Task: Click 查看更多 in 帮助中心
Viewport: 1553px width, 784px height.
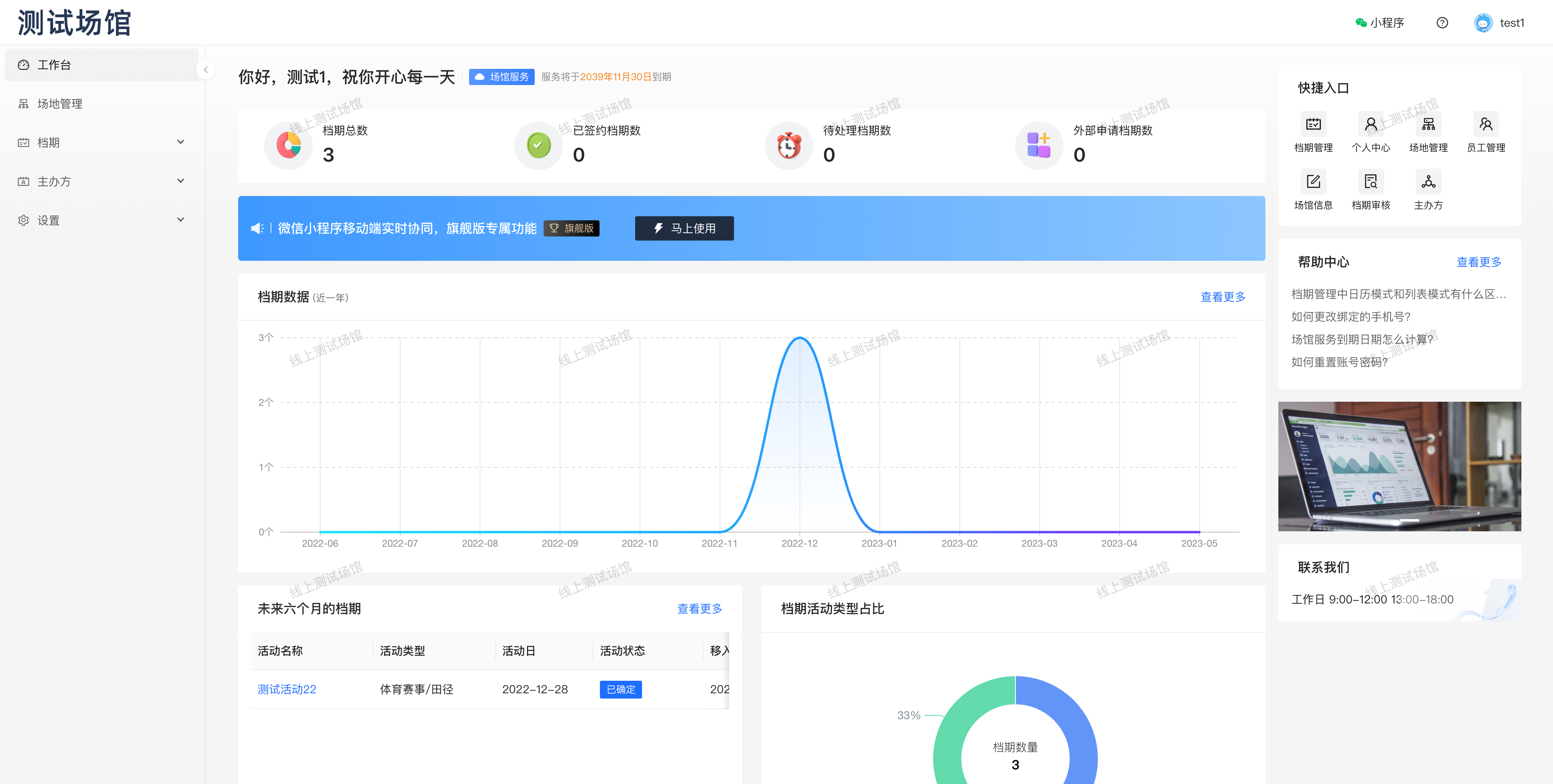Action: (x=1479, y=262)
